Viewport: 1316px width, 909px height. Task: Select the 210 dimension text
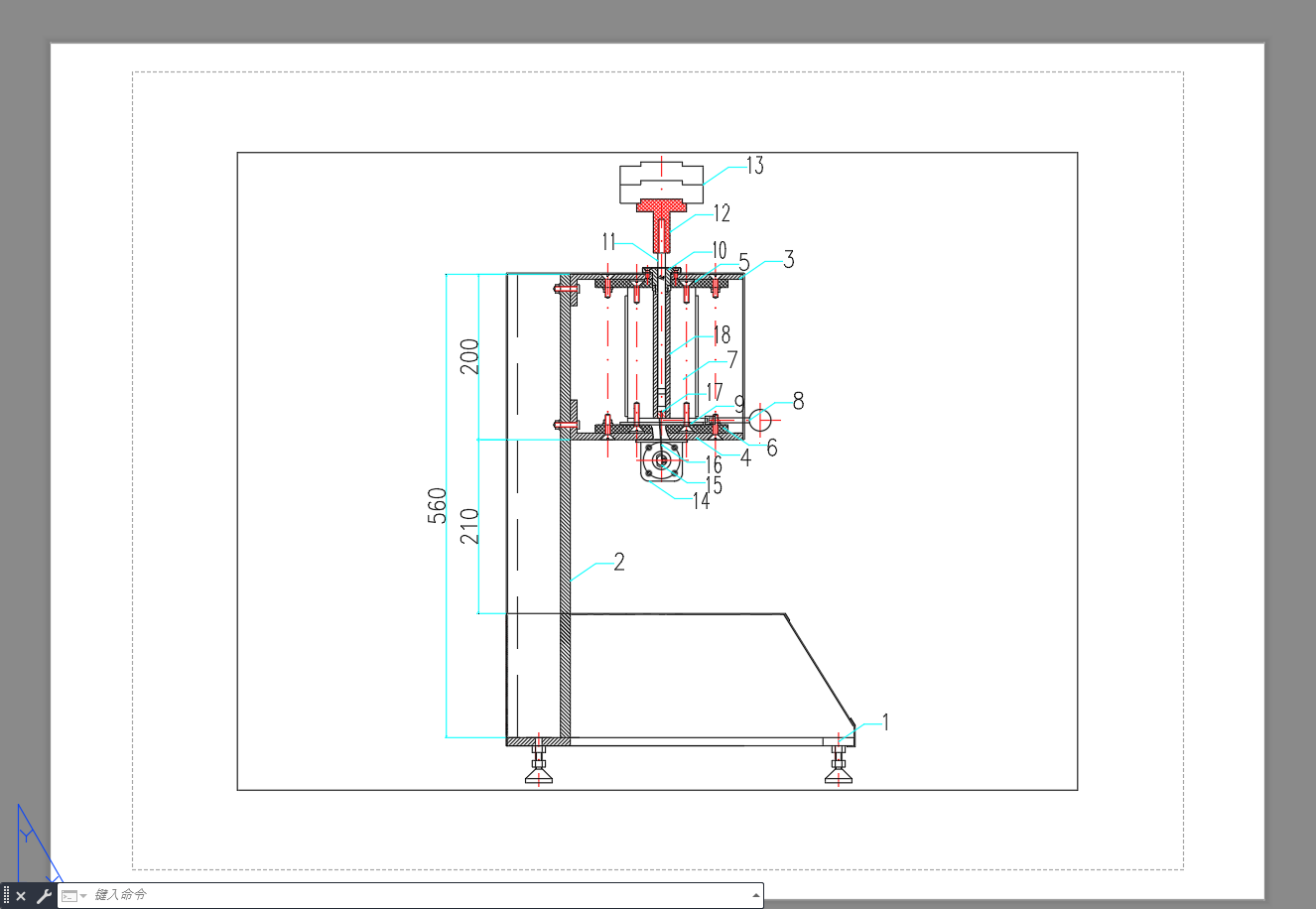(469, 526)
